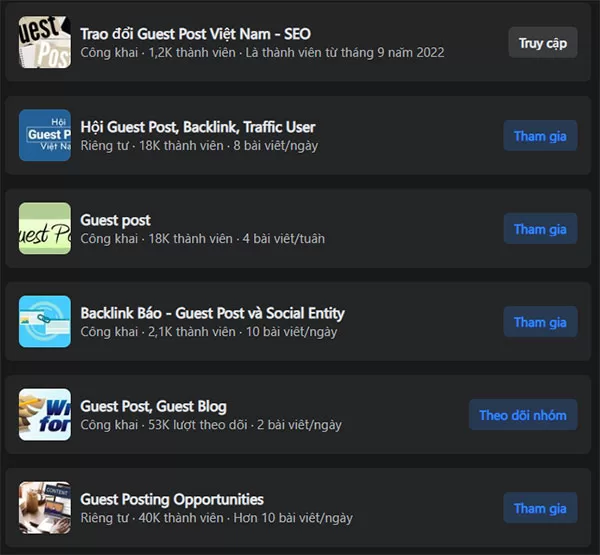The width and height of the screenshot is (600, 555).
Task: Join the Guest Posting Opportunities group
Action: [540, 508]
